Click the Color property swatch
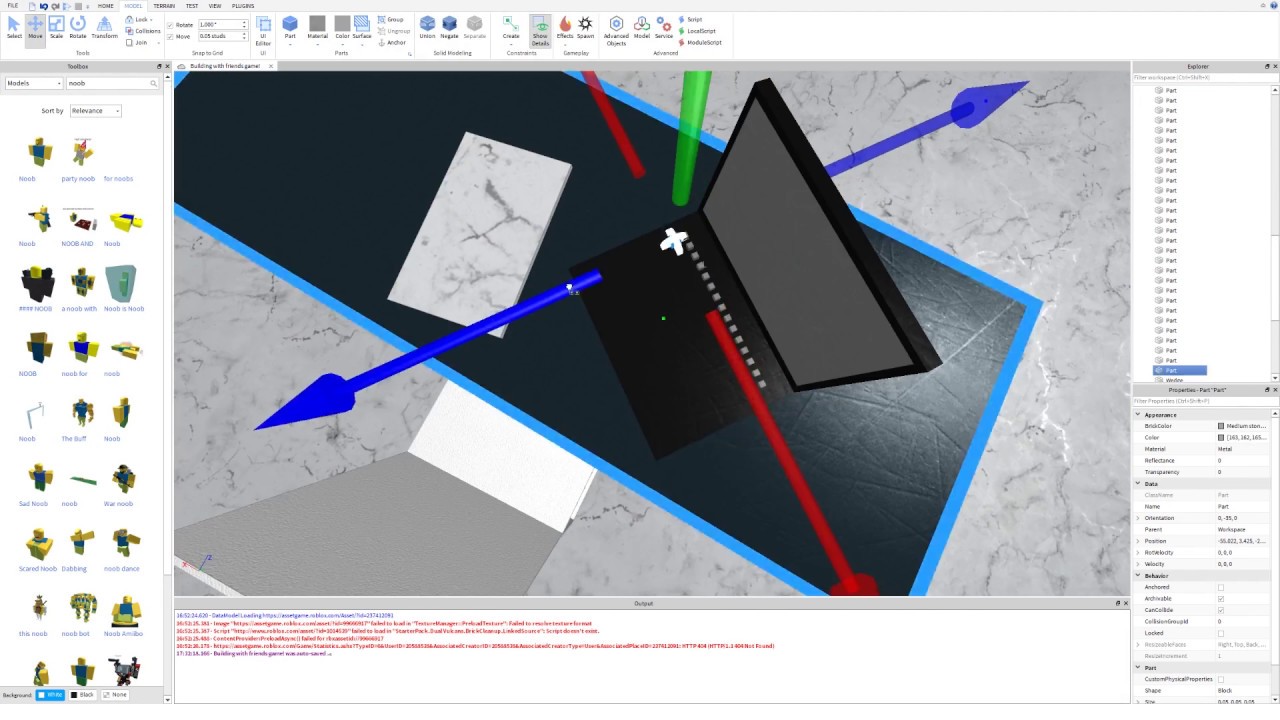Screen dimensions: 1280x720 pos(1221,438)
